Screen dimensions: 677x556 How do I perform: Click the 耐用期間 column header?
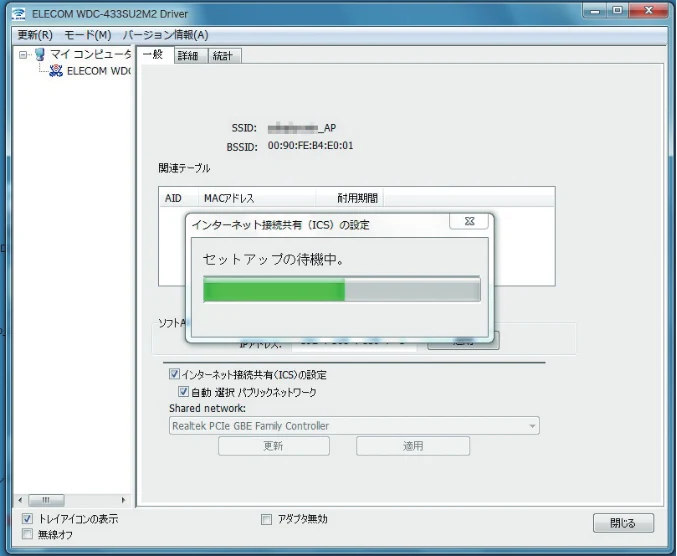click(350, 198)
